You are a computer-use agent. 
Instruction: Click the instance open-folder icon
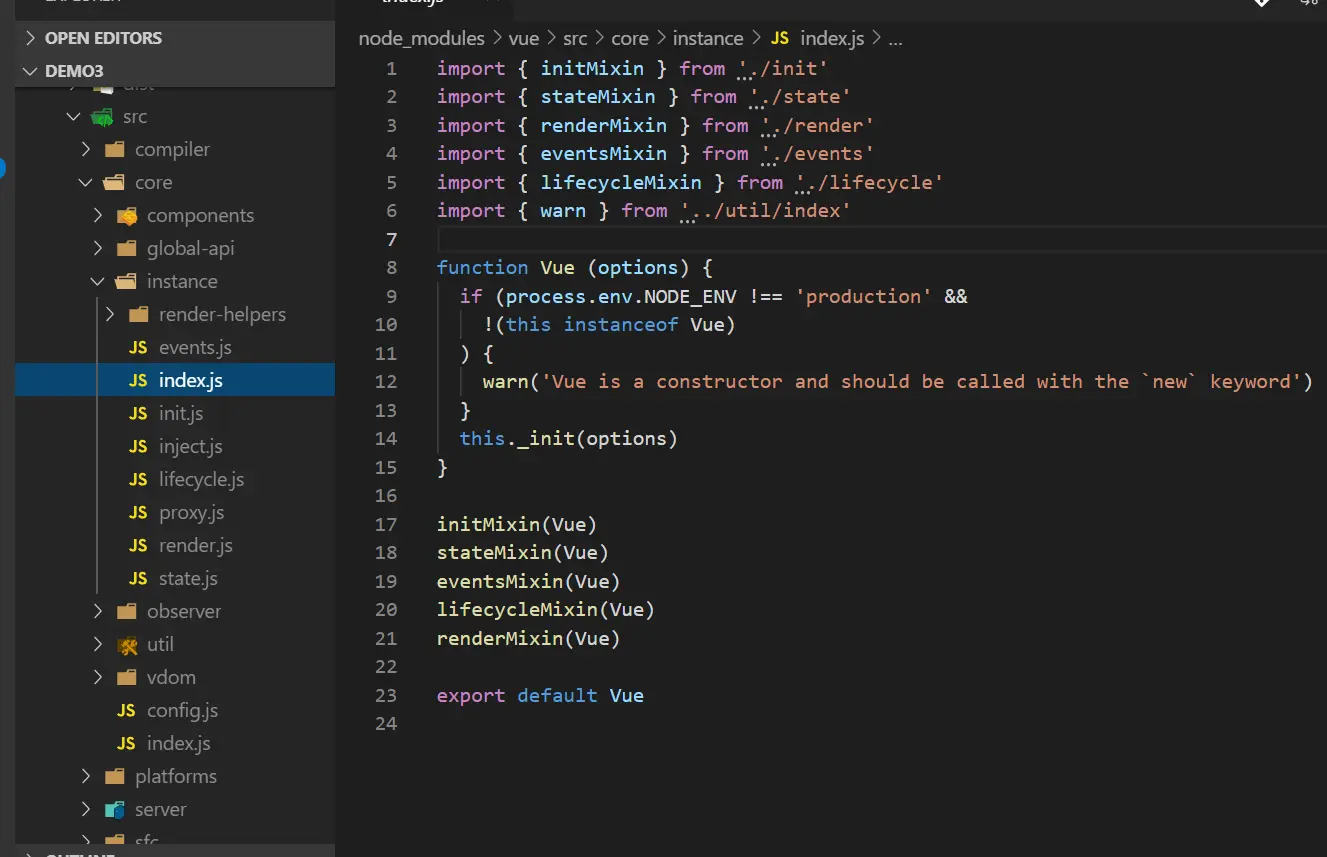pos(127,282)
